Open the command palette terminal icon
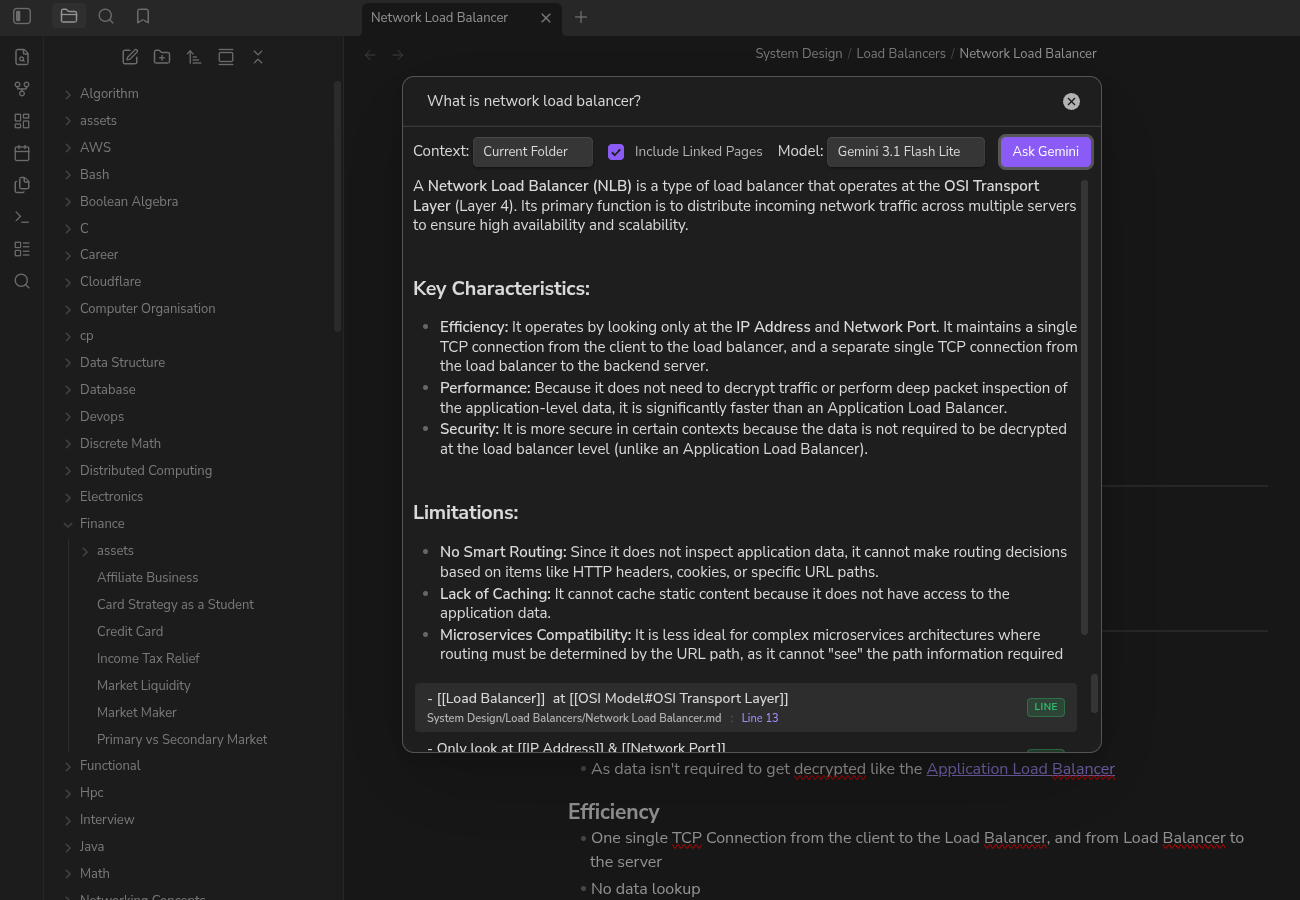This screenshot has height=900, width=1300. point(22,217)
